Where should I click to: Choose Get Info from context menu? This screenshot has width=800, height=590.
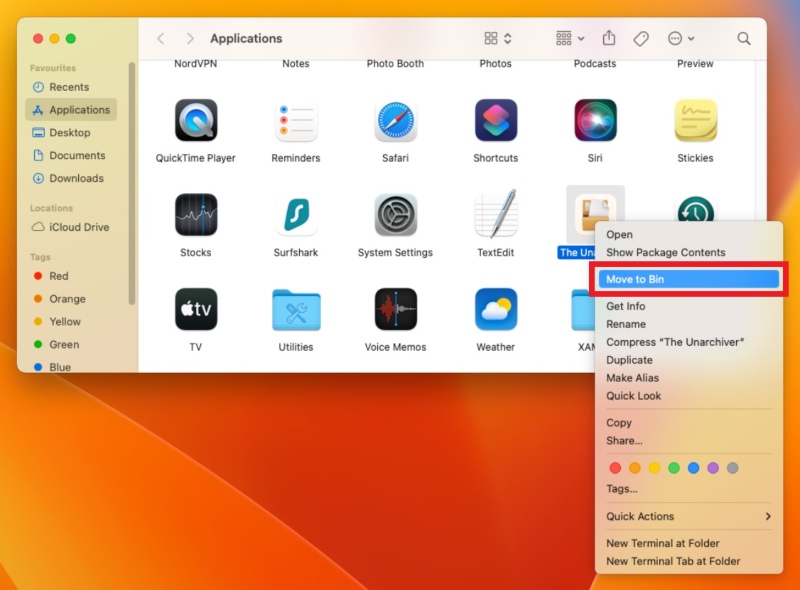coord(688,306)
